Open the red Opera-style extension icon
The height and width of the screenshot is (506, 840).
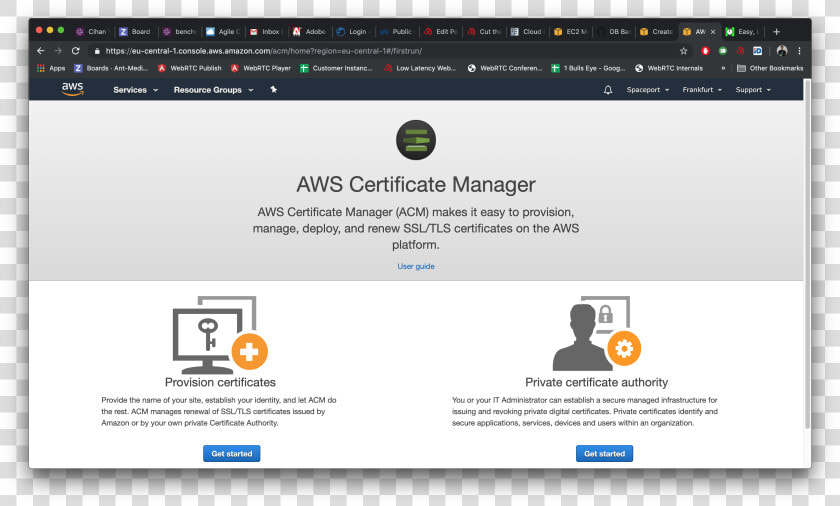point(705,51)
